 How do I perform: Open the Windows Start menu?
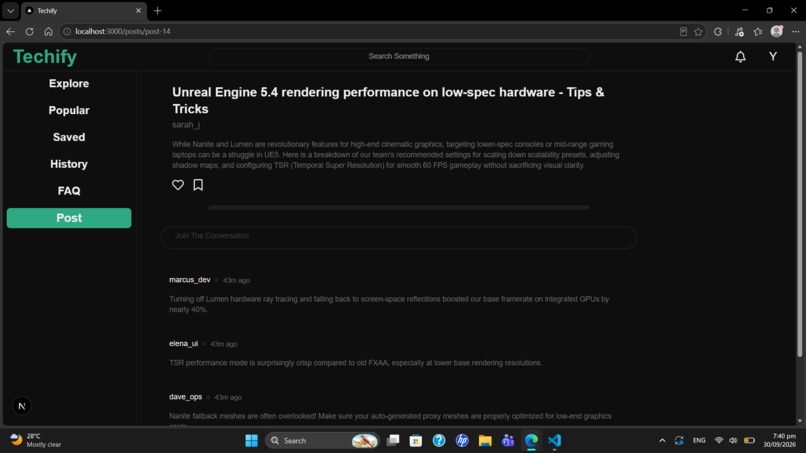click(251, 441)
